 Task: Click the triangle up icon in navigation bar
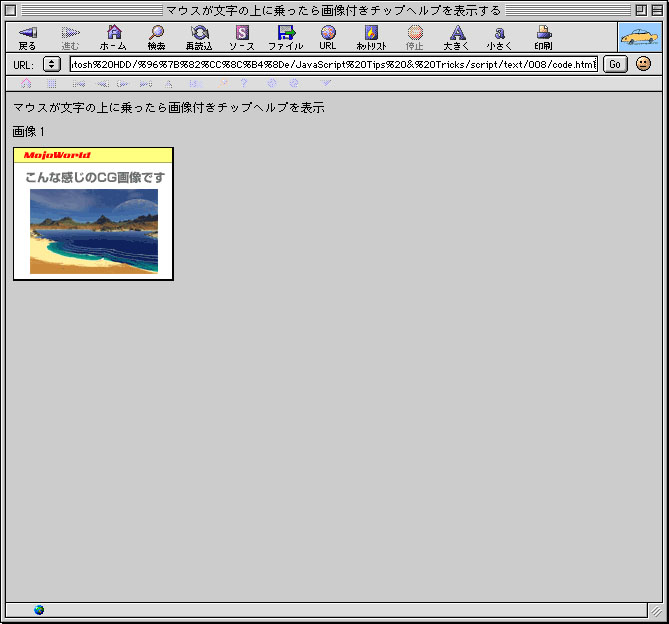coord(169,84)
